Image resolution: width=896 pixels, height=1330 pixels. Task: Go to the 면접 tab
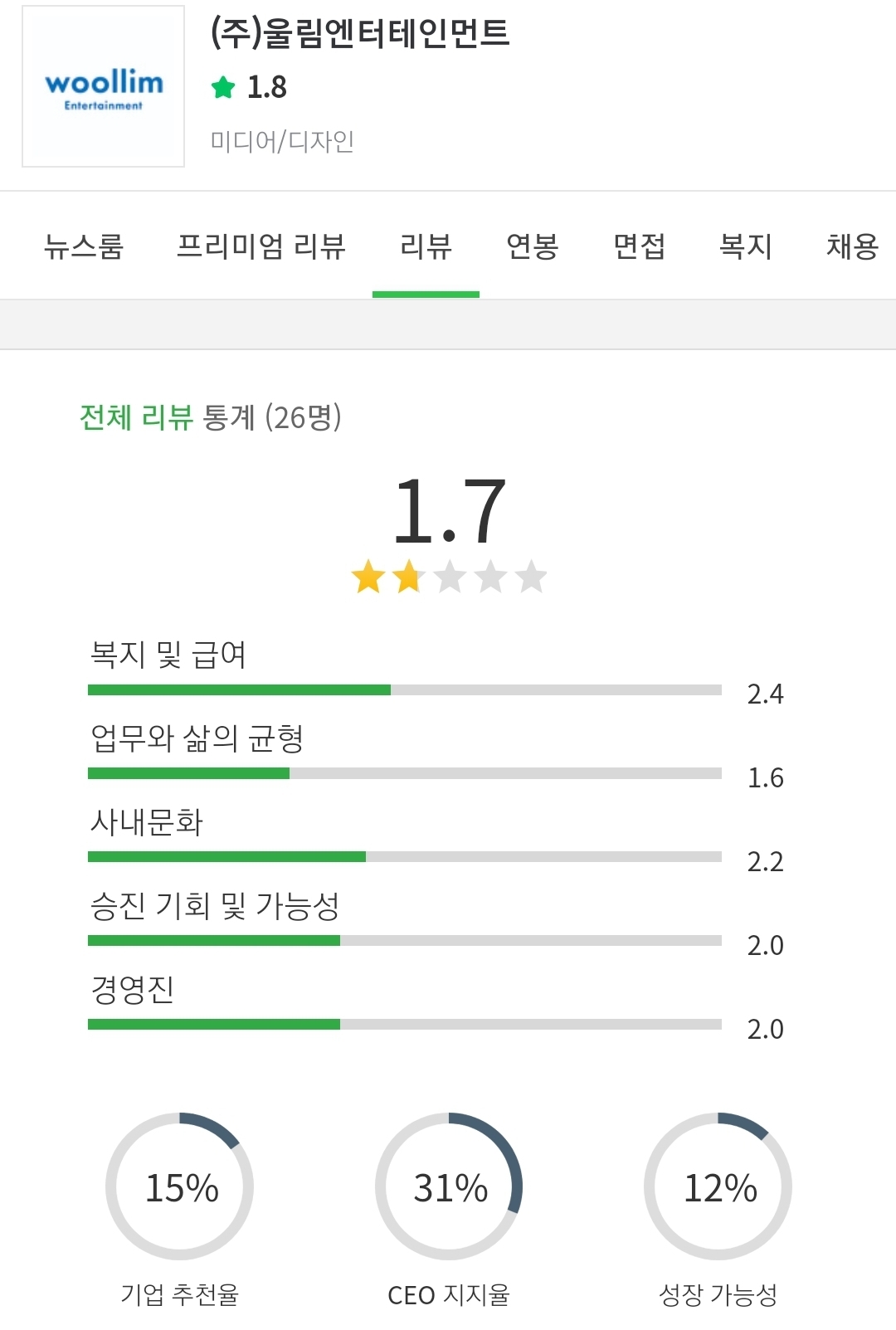pos(639,246)
